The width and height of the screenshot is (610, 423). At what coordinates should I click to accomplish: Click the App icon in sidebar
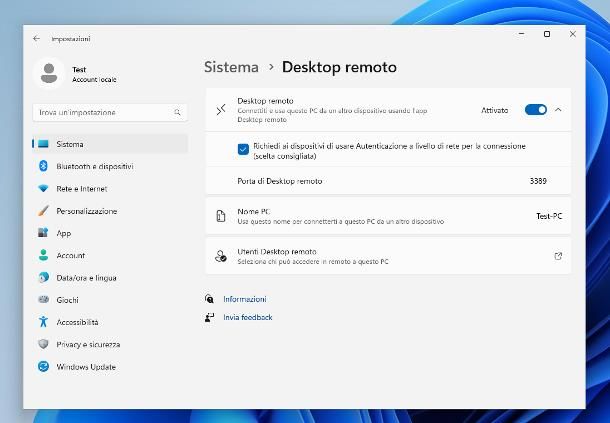pos(43,233)
